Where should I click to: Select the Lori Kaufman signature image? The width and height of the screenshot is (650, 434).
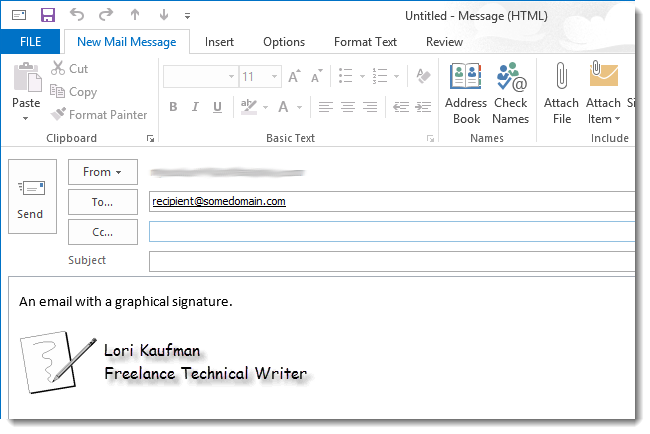click(164, 362)
